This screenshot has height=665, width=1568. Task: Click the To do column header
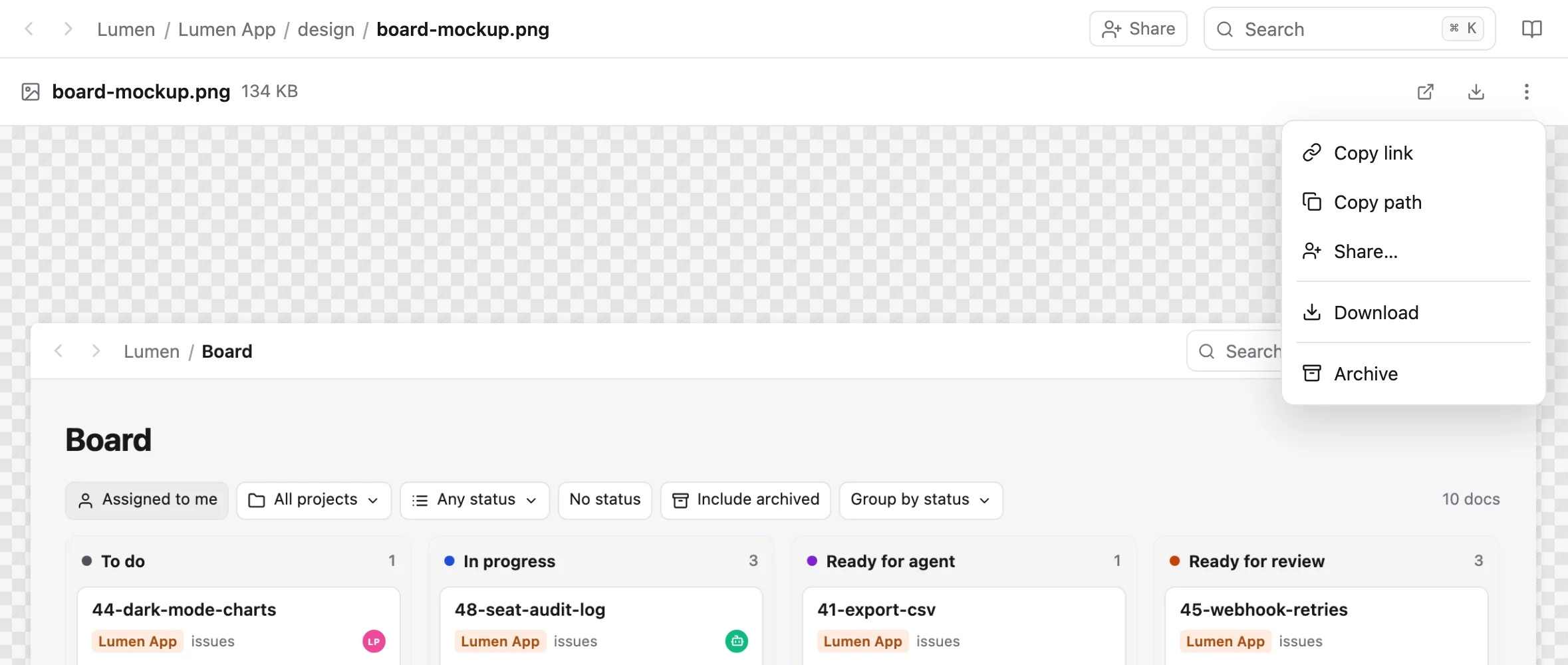click(239, 561)
